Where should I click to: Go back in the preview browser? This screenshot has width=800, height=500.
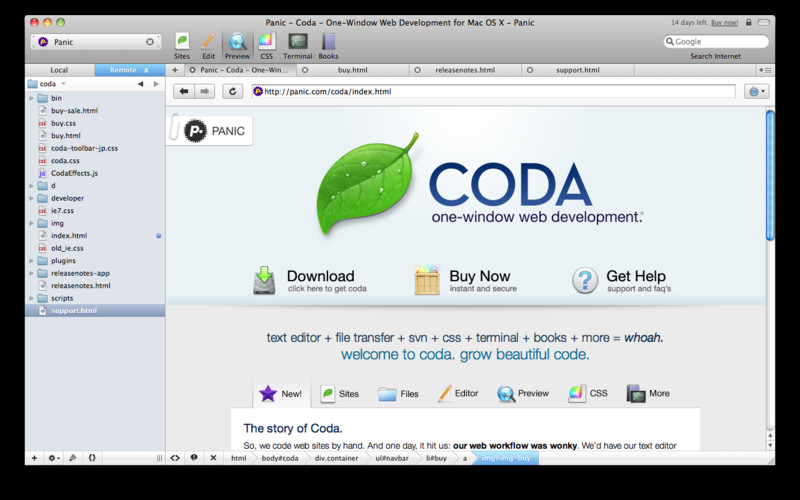(184, 91)
